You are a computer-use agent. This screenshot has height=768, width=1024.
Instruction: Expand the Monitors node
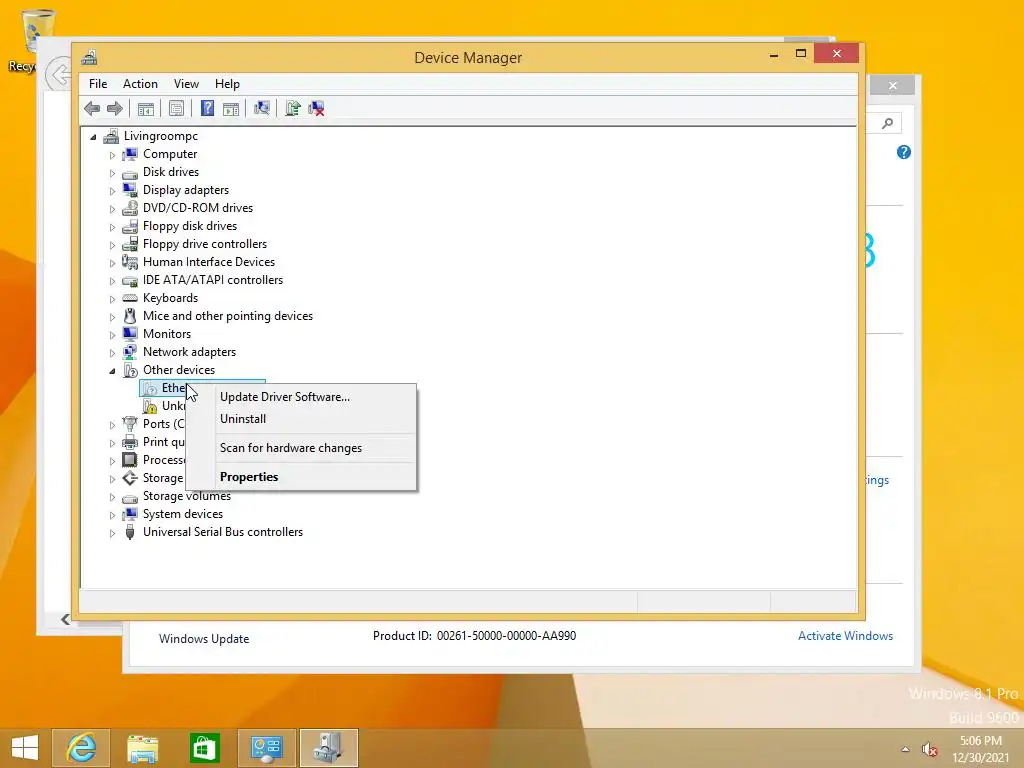[x=112, y=335]
